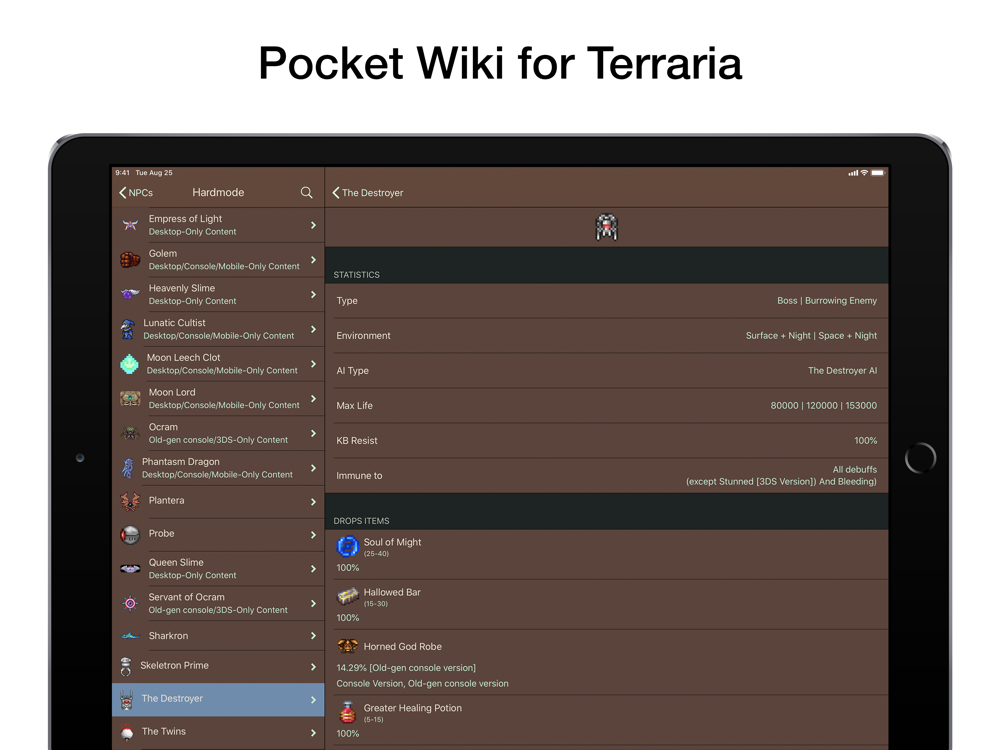Tap the Max Life value 80000 | 120000 | 153000
The width and height of the screenshot is (1000, 750).
pyautogui.click(x=823, y=406)
